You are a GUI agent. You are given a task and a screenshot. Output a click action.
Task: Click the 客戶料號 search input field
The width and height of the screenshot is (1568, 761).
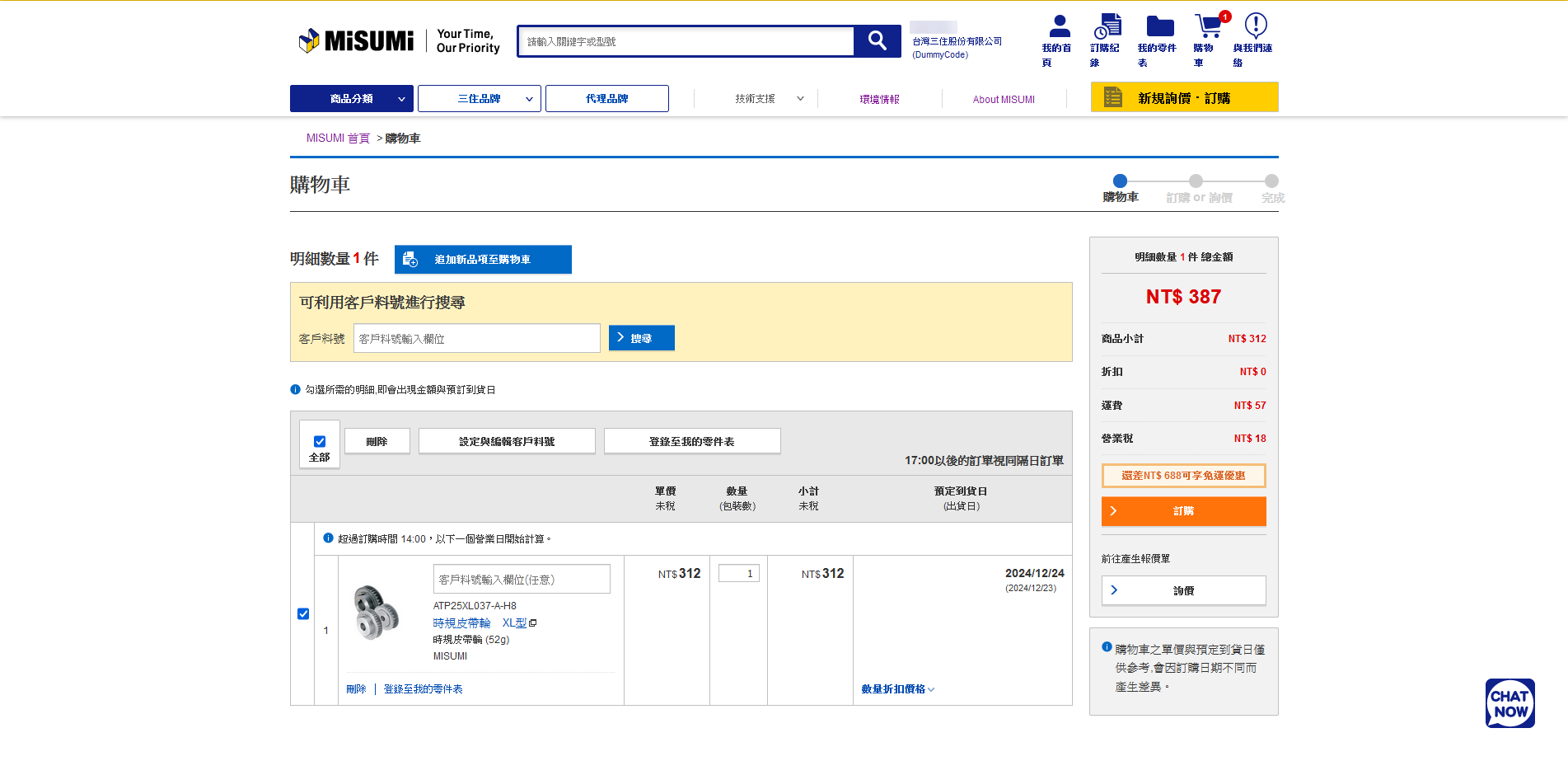476,339
